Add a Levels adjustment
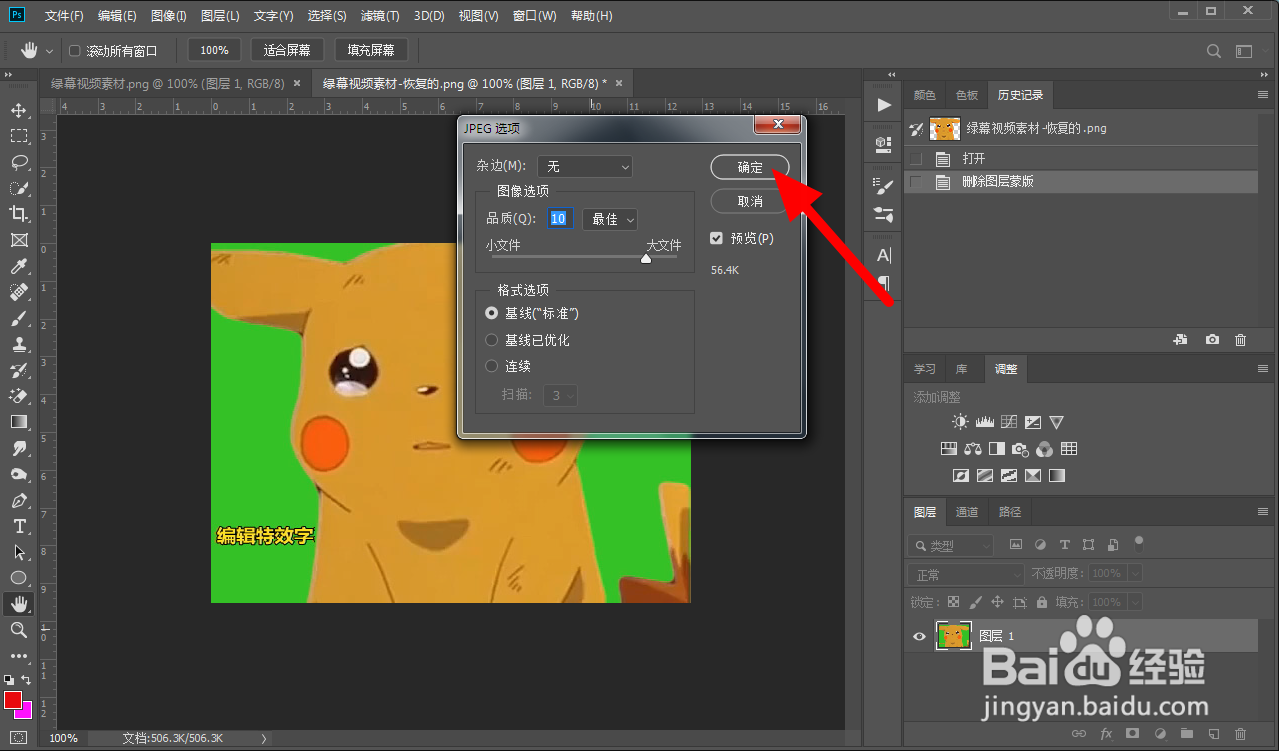 click(984, 422)
